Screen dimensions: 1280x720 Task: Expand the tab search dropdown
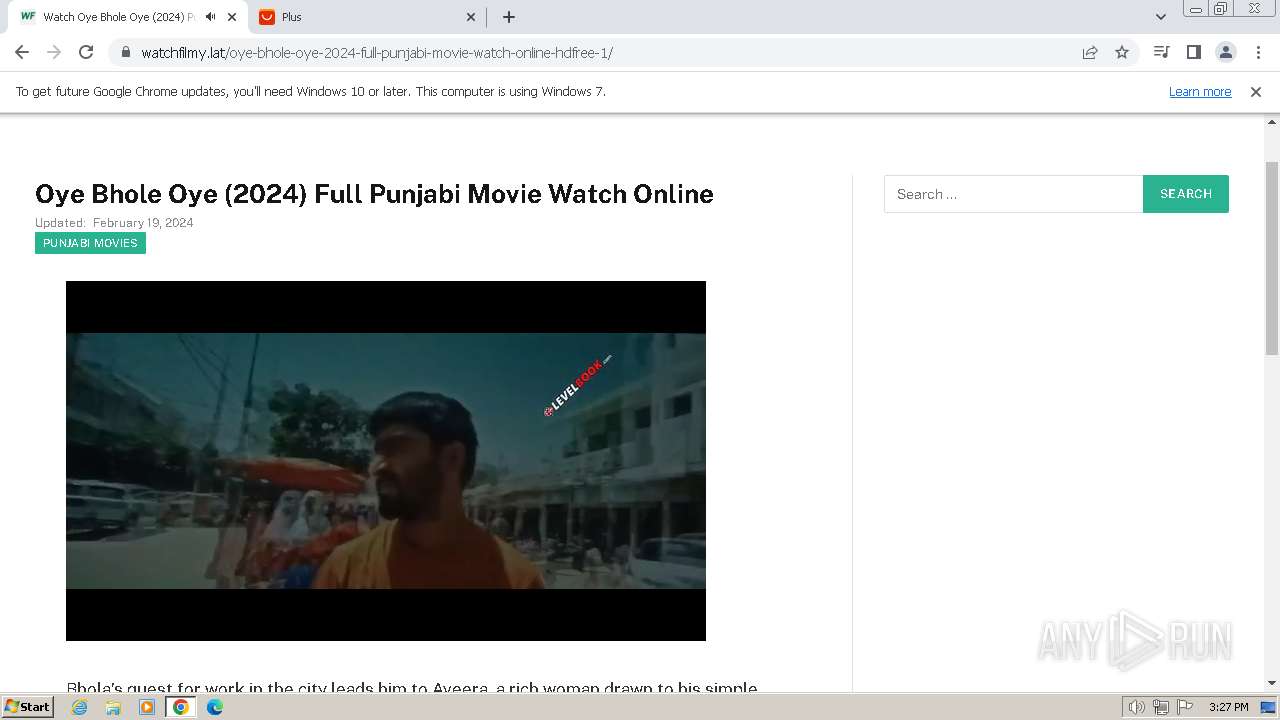pos(1161,17)
